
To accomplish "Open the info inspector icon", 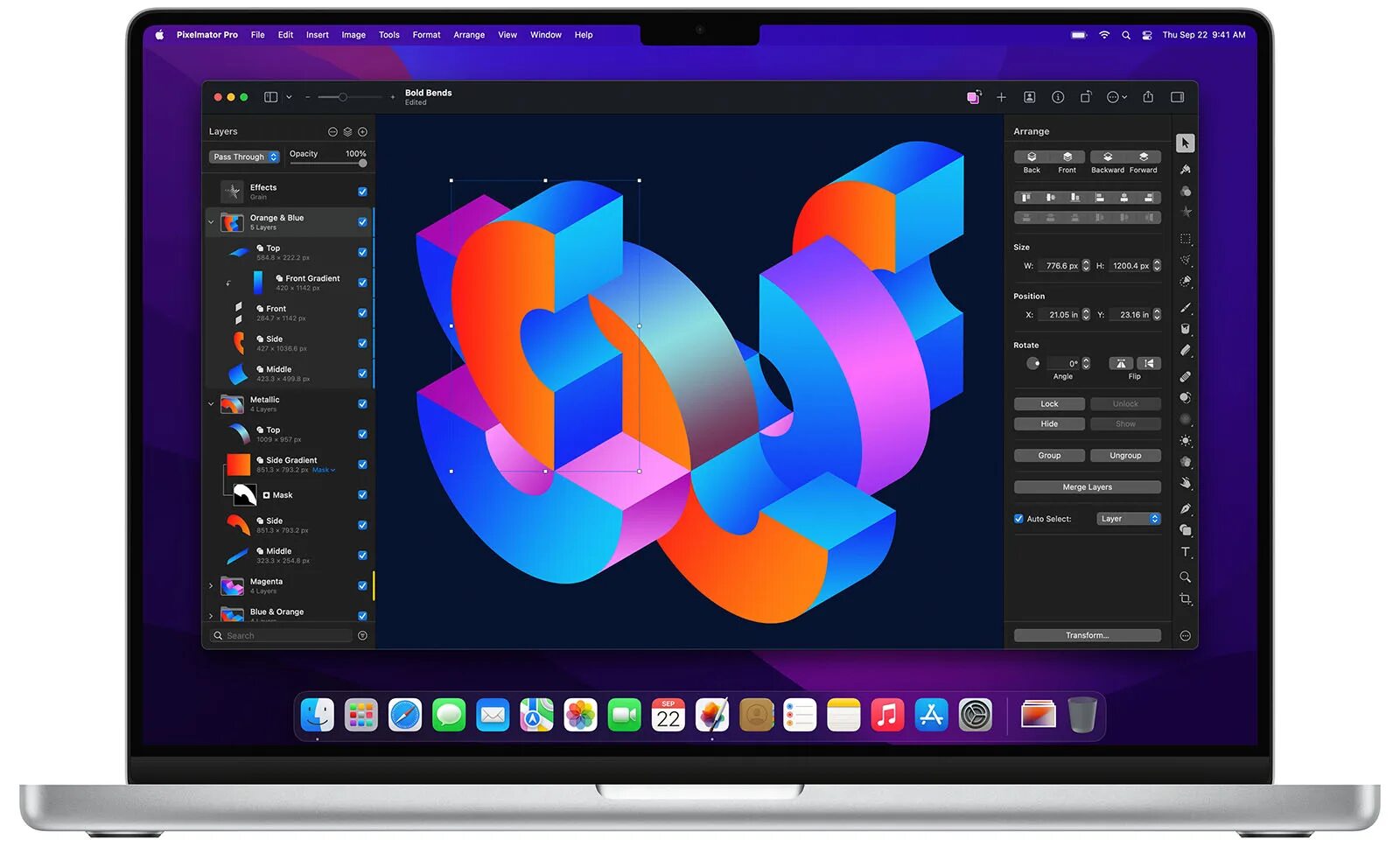I will [1058, 97].
